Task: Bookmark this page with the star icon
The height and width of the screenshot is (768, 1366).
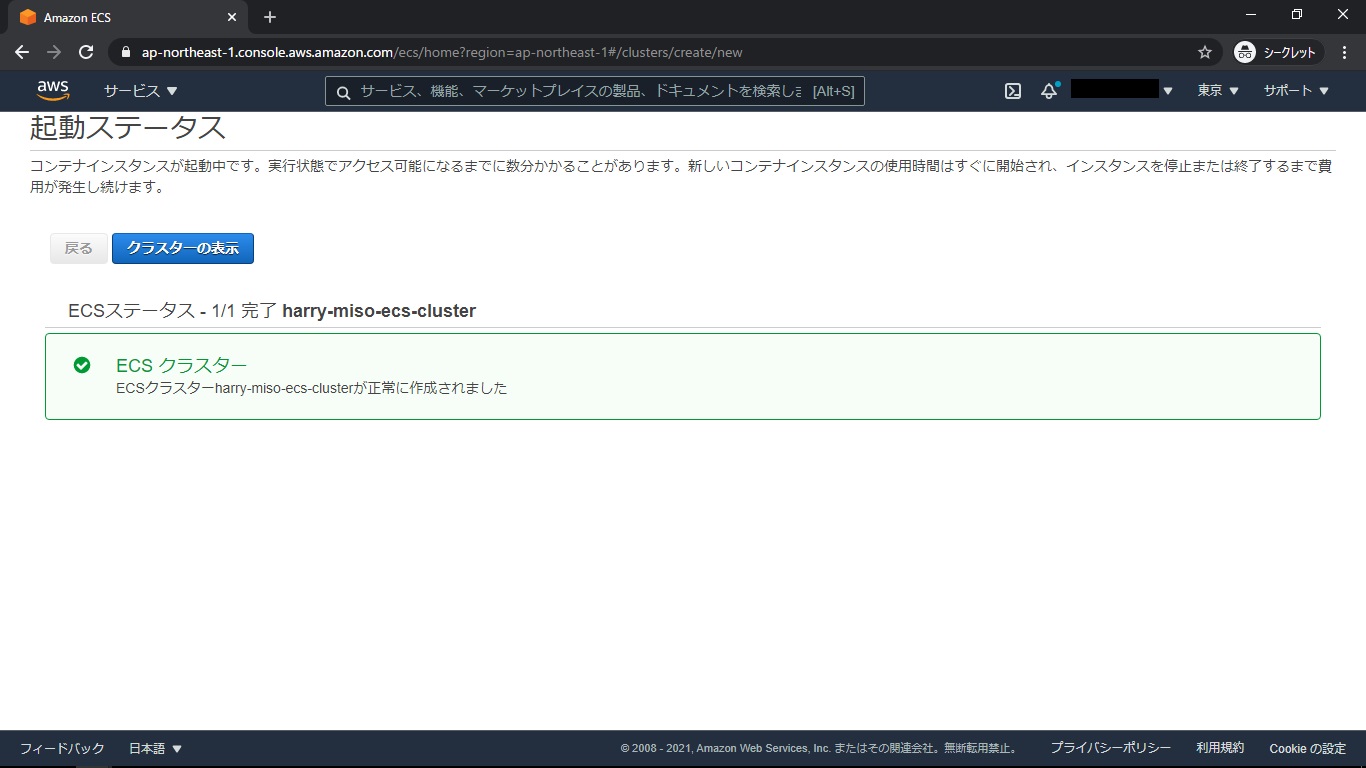Action: tap(1205, 52)
